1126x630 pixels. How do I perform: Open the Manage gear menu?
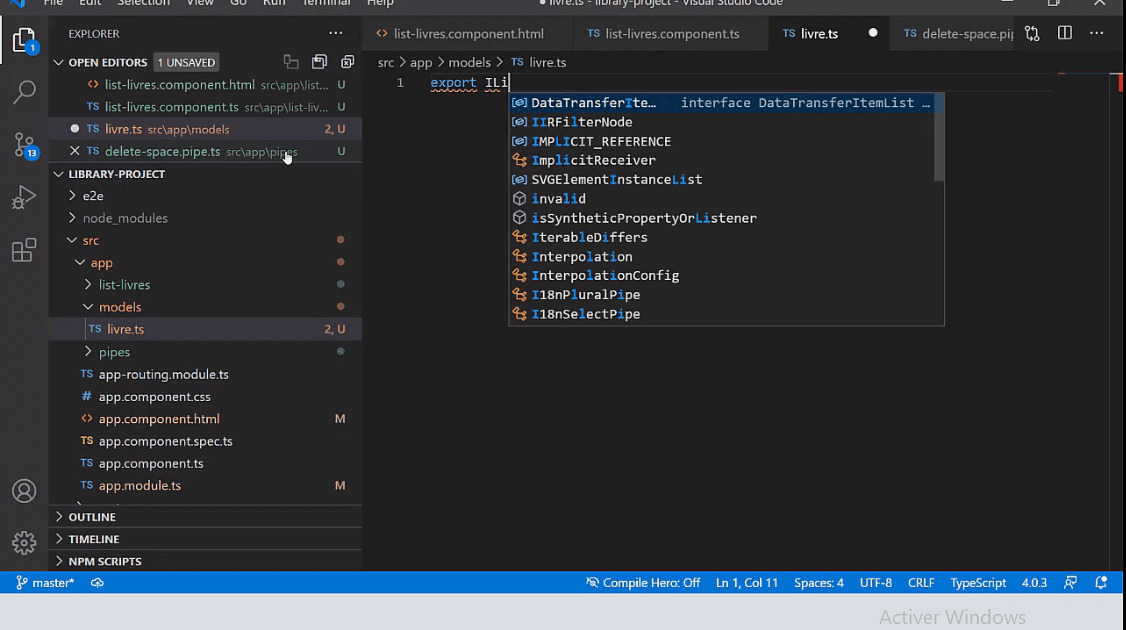point(23,543)
